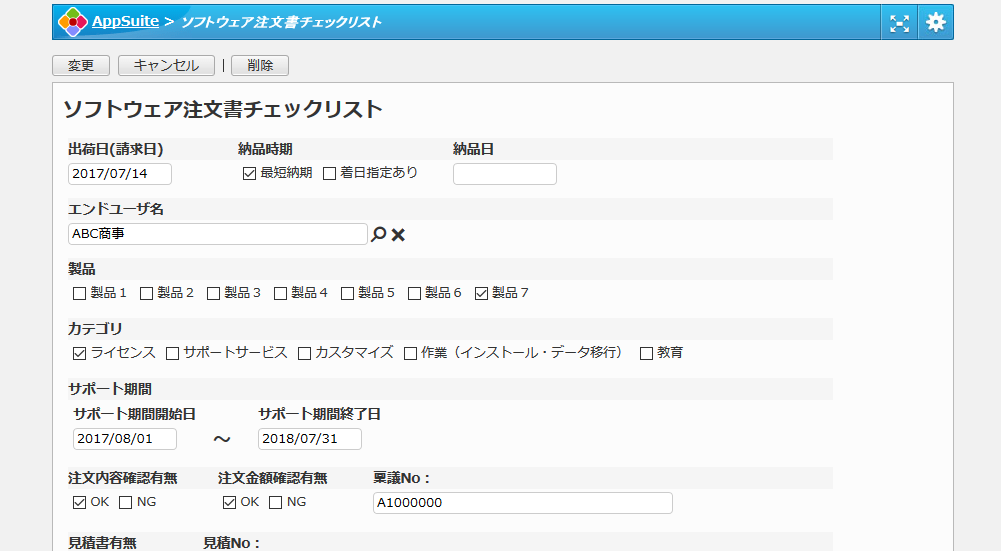Check the 製品１ checkbox
Image resolution: width=1001 pixels, height=551 pixels.
pos(80,293)
